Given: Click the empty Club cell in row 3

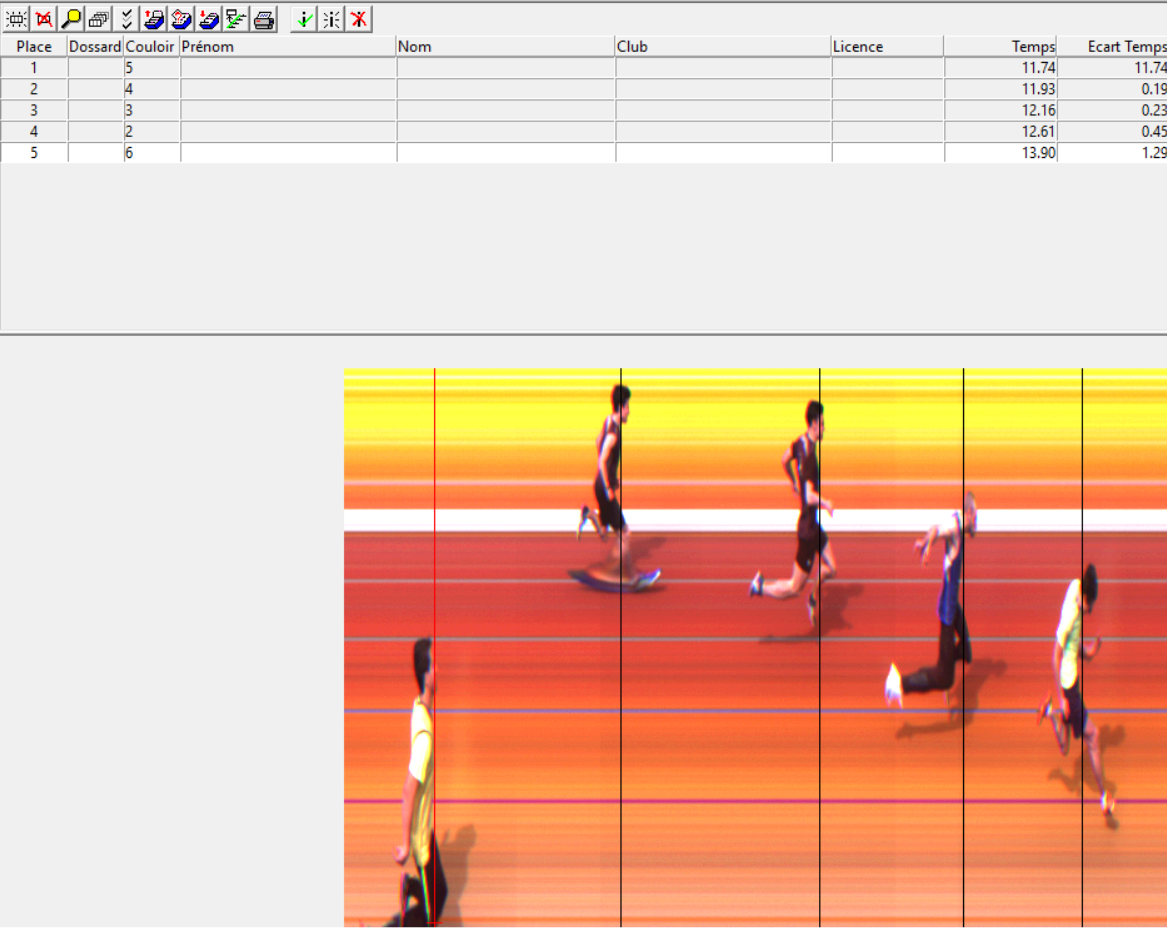Looking at the screenshot, I should (723, 110).
